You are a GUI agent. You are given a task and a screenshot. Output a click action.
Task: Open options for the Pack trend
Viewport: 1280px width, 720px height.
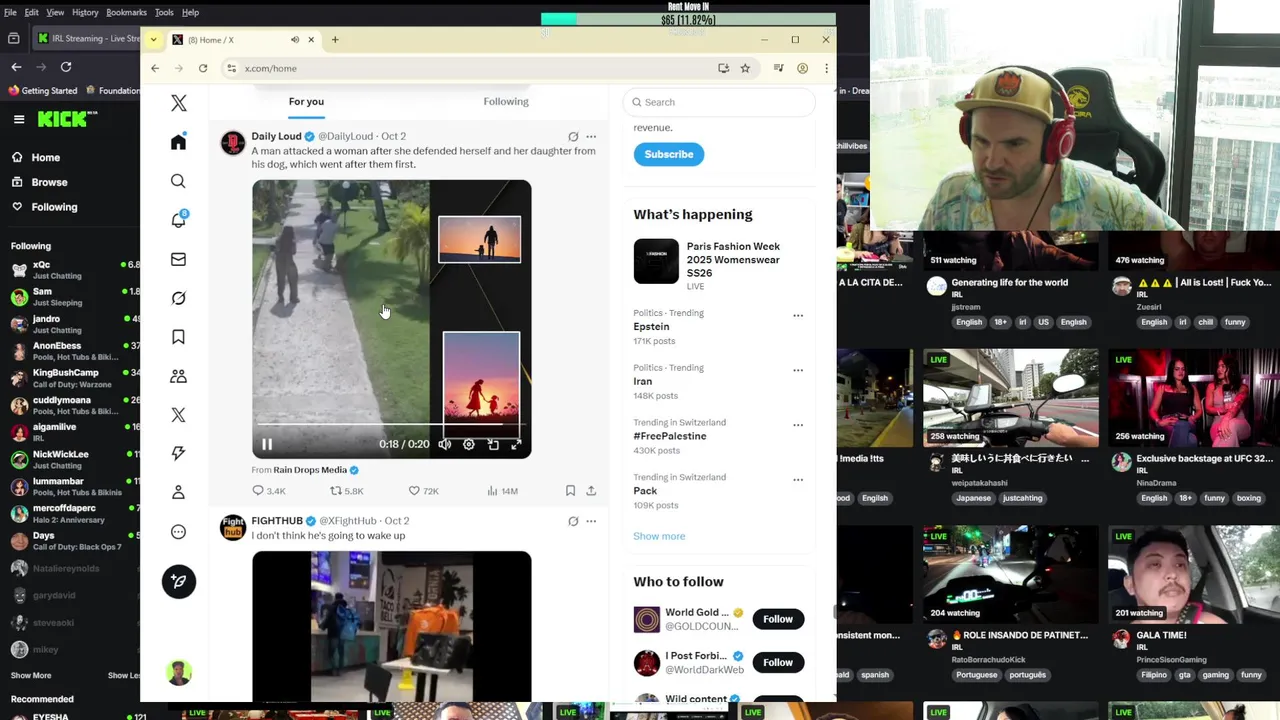(798, 480)
